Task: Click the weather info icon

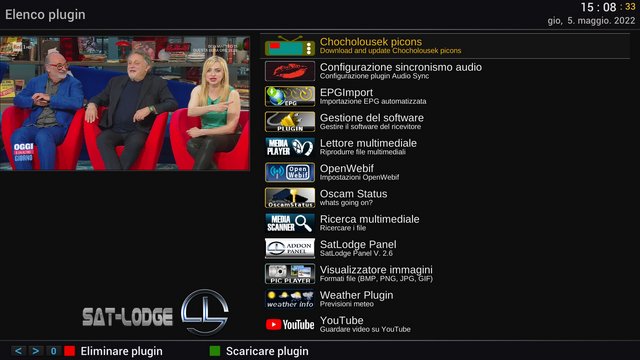Action: (x=290, y=299)
